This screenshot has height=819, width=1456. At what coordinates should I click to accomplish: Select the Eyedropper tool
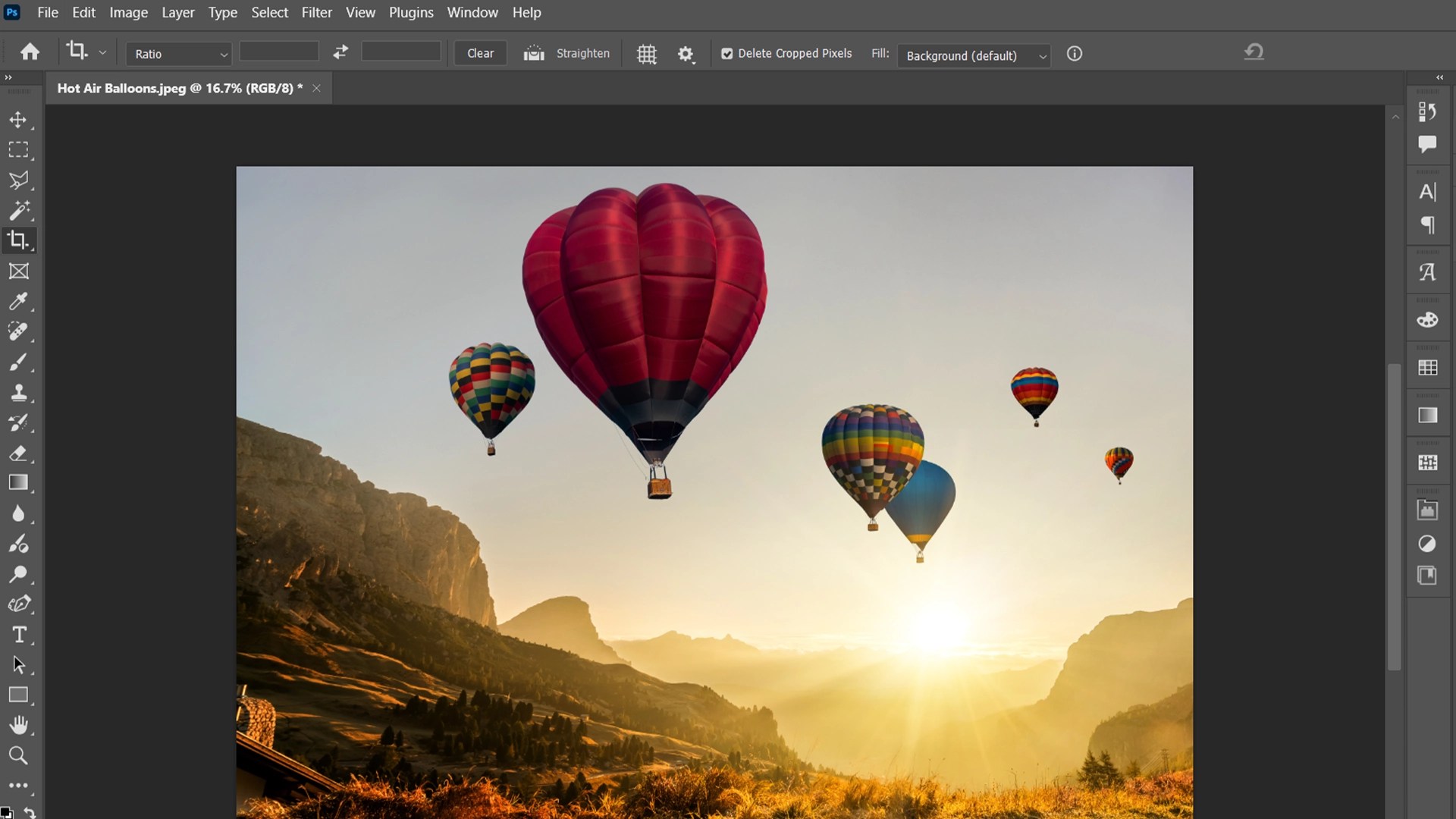click(x=18, y=301)
